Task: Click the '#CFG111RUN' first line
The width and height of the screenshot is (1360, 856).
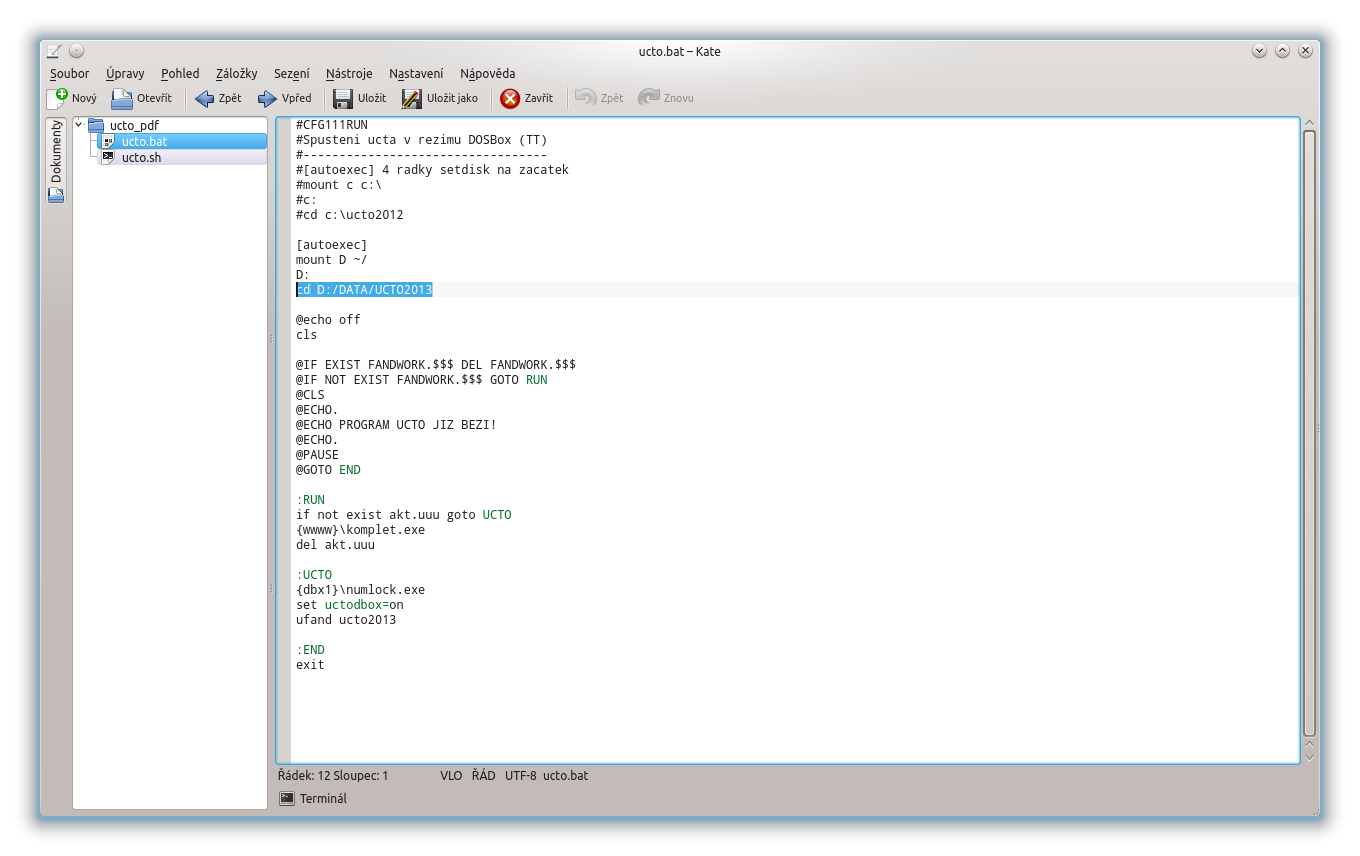Action: 332,125
